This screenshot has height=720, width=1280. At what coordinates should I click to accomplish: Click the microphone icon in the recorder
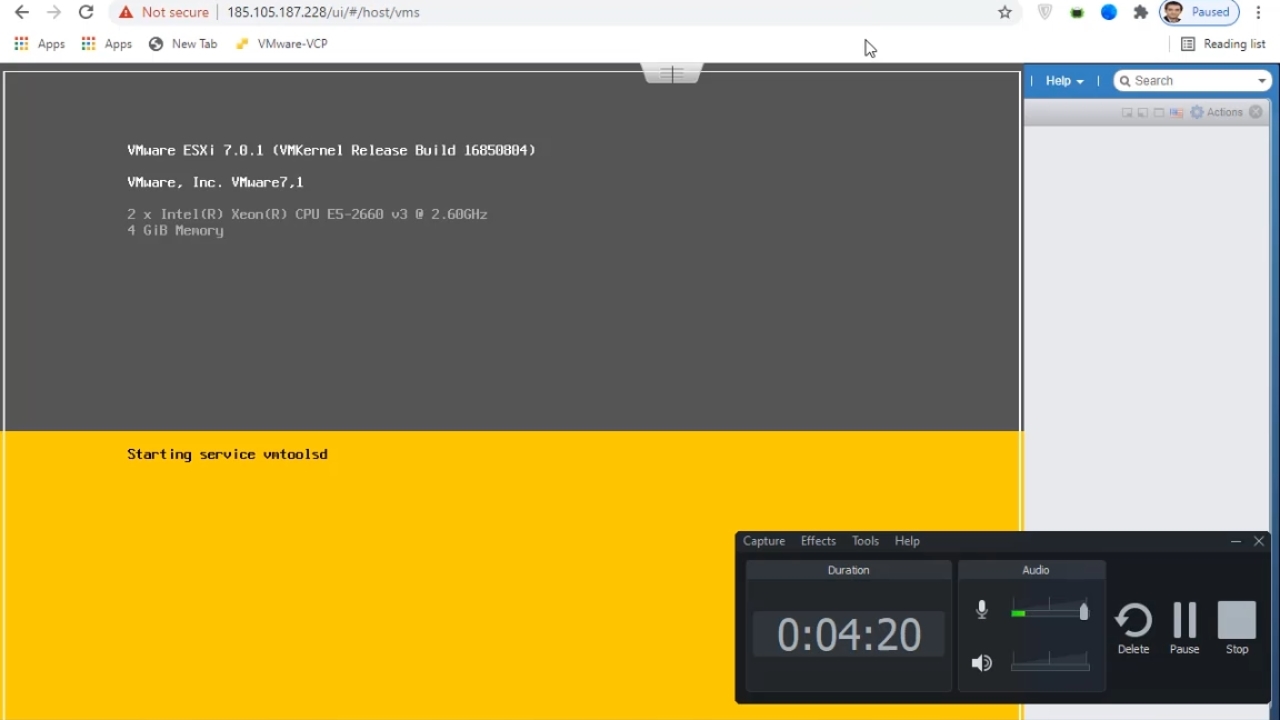(981, 610)
